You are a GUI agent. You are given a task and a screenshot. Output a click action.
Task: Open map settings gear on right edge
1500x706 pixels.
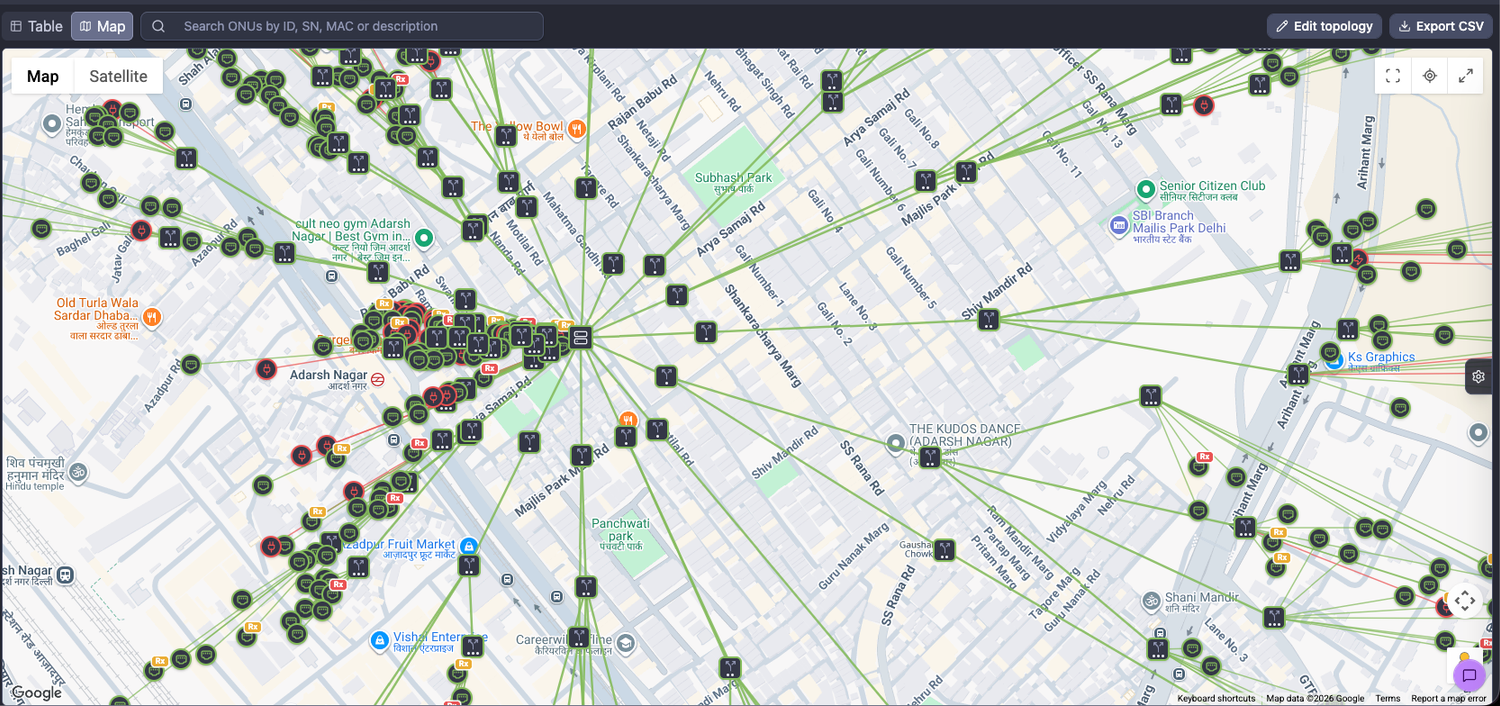pyautogui.click(x=1479, y=377)
